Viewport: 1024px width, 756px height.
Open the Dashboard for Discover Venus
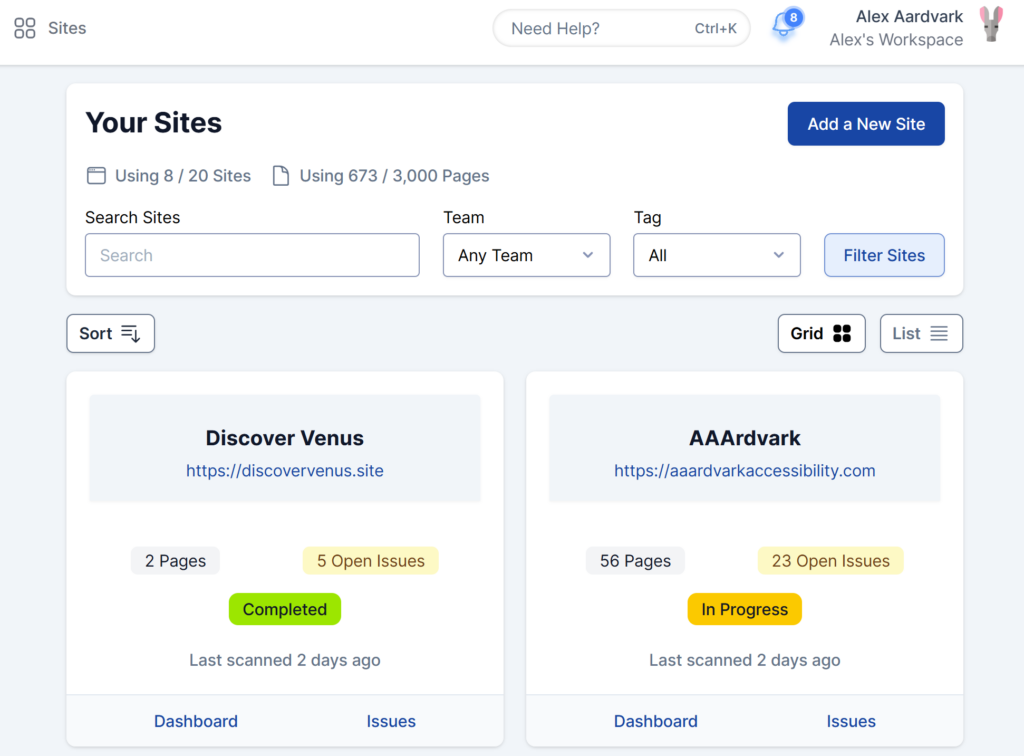195,721
